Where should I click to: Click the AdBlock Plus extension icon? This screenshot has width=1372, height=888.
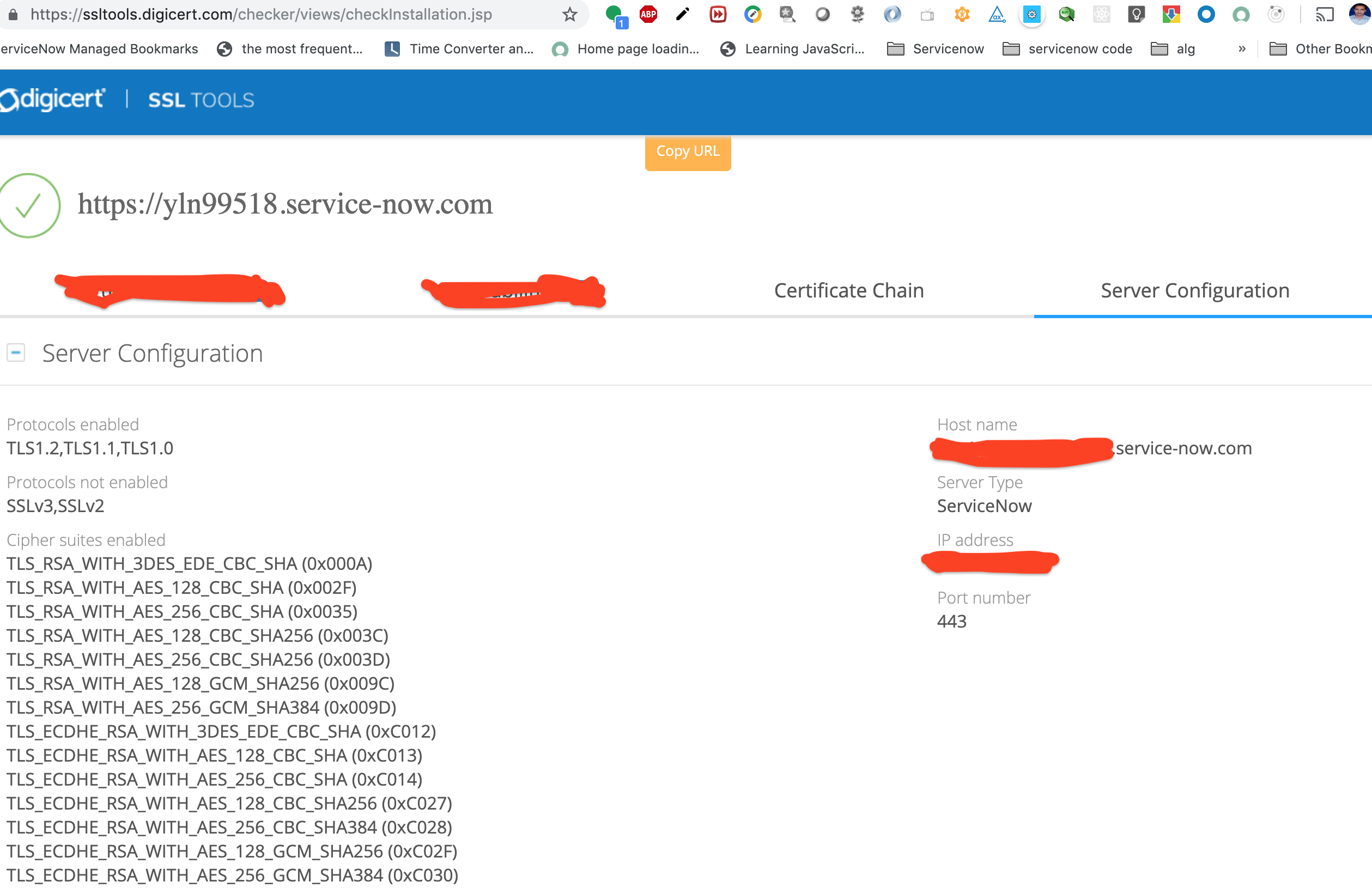pos(648,14)
